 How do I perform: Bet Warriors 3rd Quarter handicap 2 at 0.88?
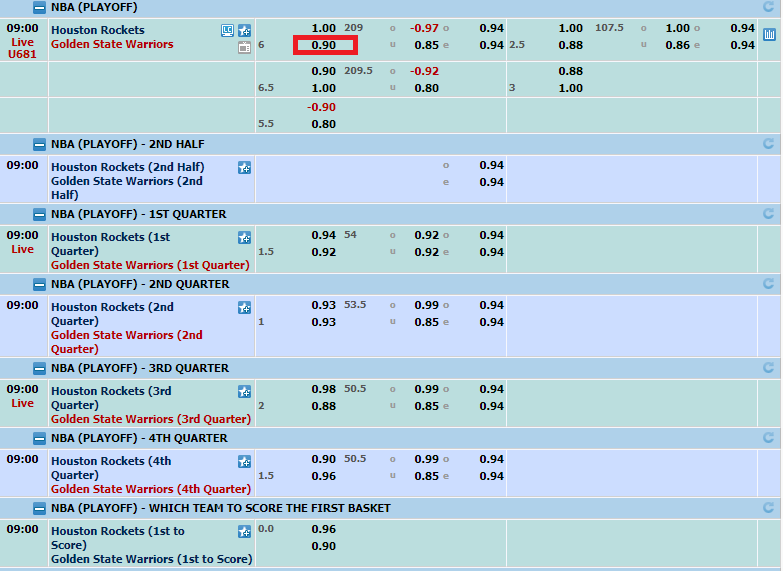(324, 406)
